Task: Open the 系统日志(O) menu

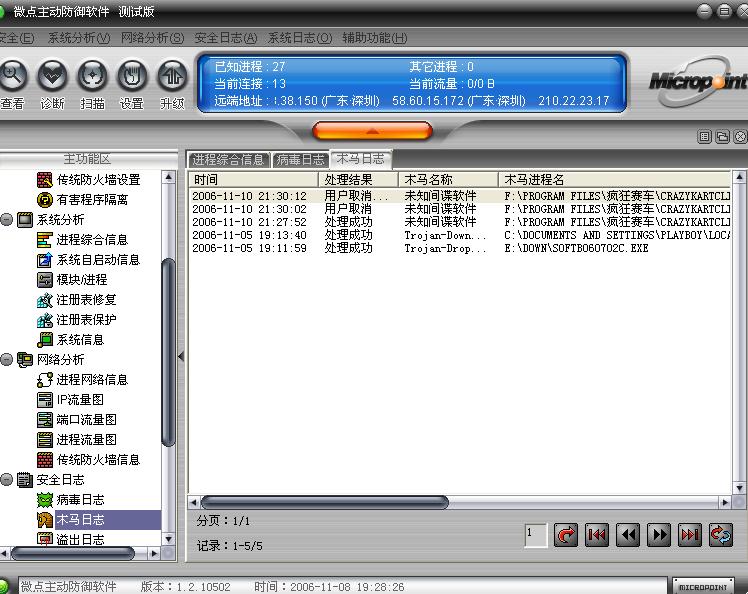Action: tap(300, 38)
